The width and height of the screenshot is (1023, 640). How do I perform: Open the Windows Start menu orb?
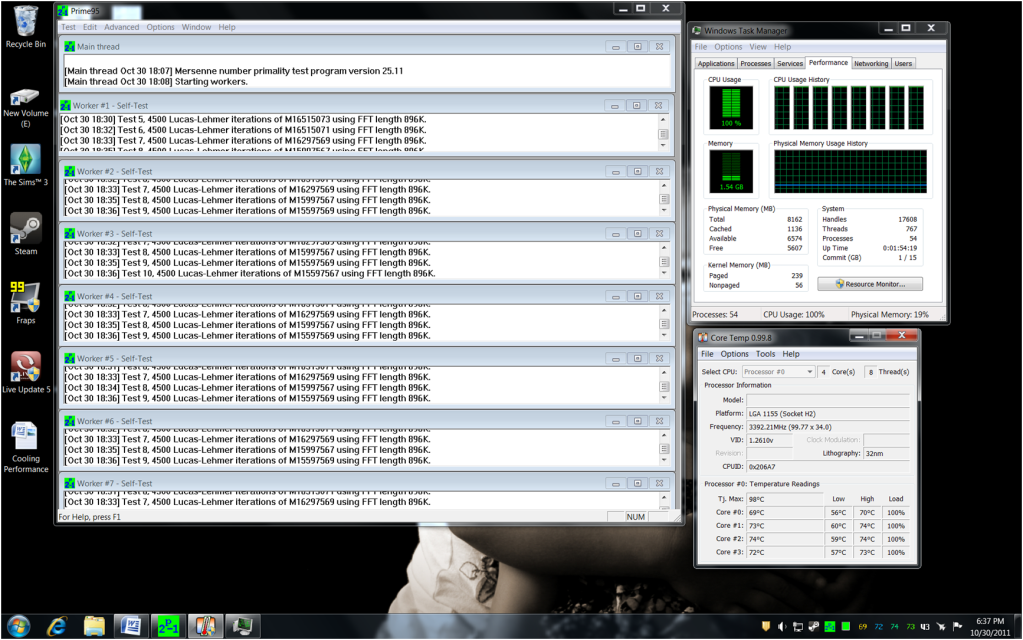[18, 626]
